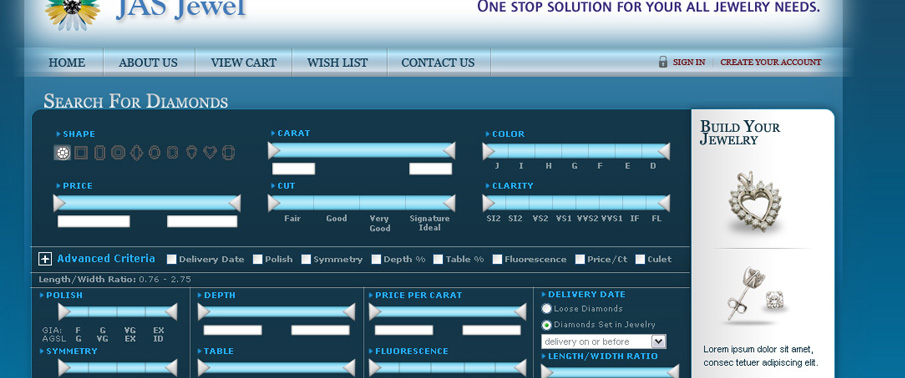Image resolution: width=905 pixels, height=378 pixels.
Task: Click the padlock icon beside Sign In
Action: click(x=663, y=62)
